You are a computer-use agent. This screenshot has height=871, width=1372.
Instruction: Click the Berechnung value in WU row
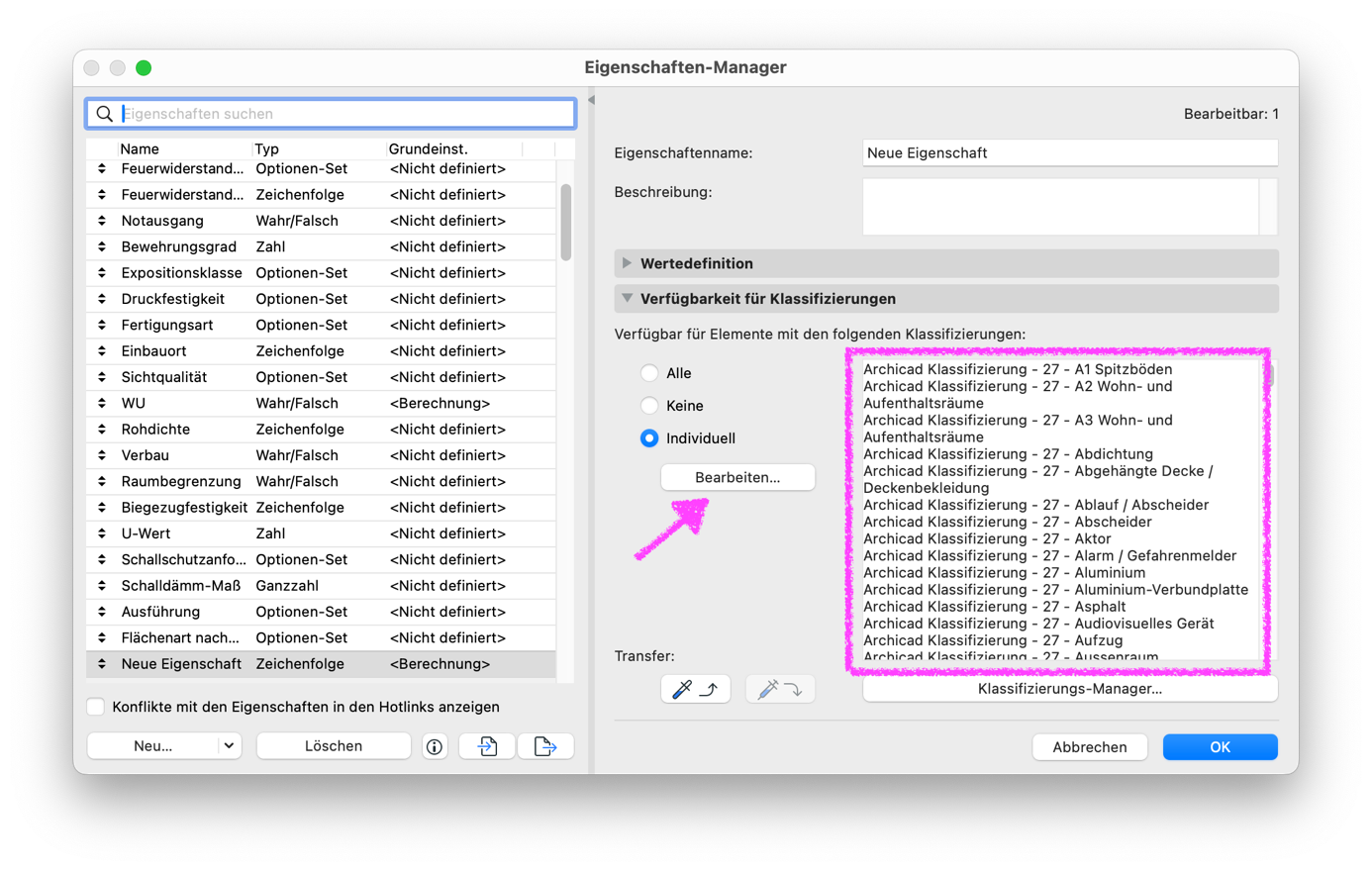(440, 403)
